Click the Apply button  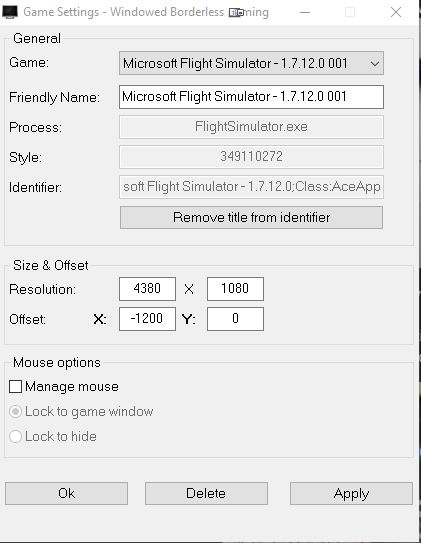tap(351, 493)
